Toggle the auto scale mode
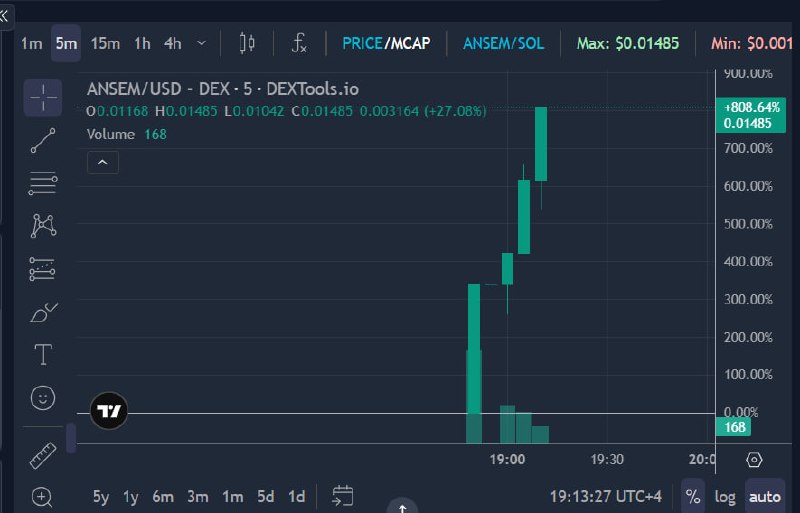Screen dimensions: 800x513 tap(764, 496)
